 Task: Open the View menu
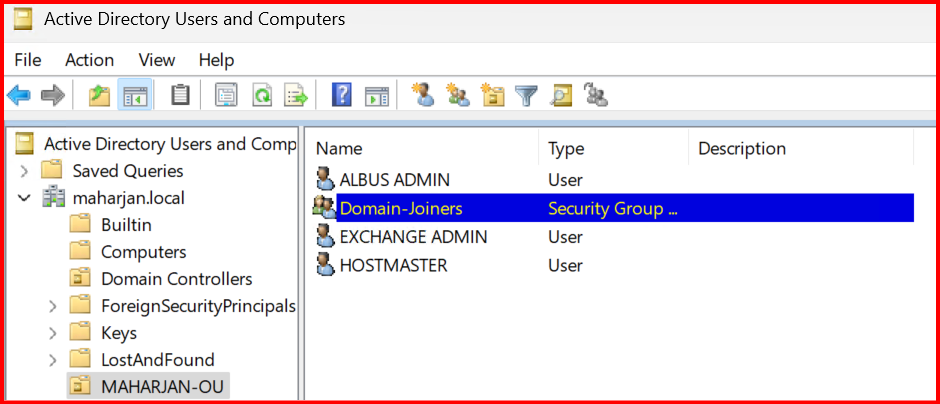click(156, 60)
